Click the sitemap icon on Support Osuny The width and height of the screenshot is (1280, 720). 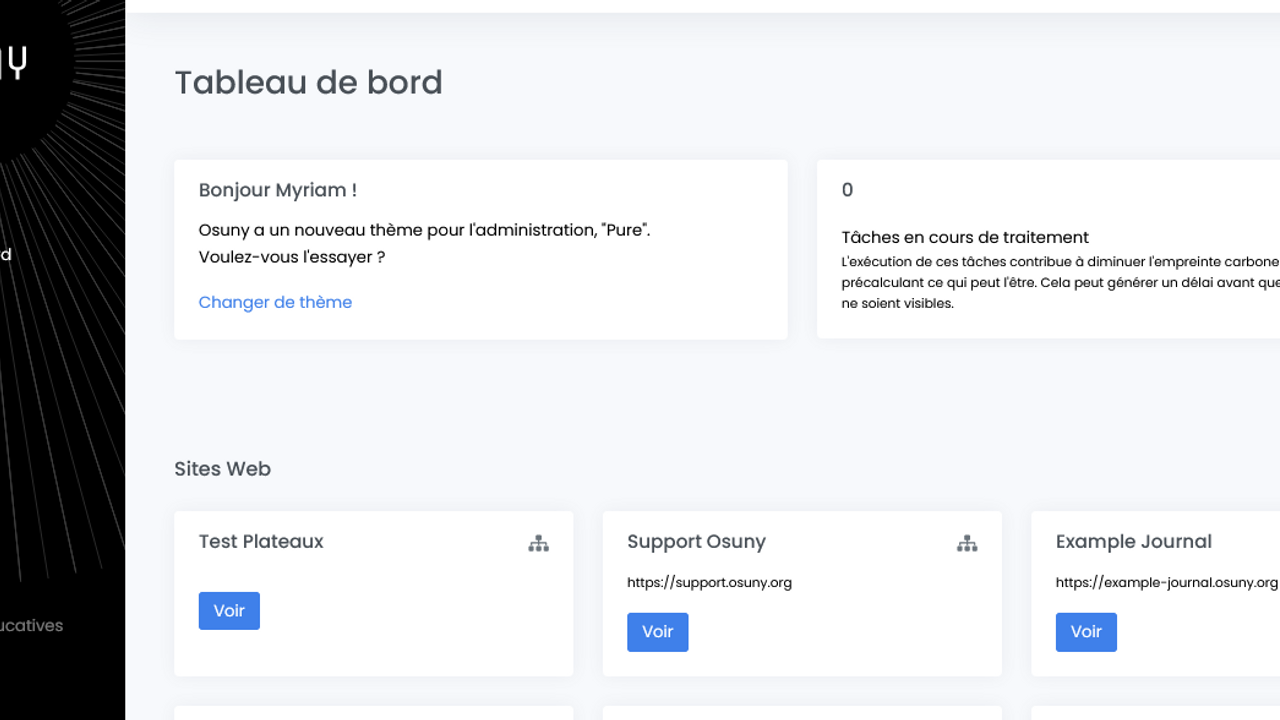[x=966, y=544]
